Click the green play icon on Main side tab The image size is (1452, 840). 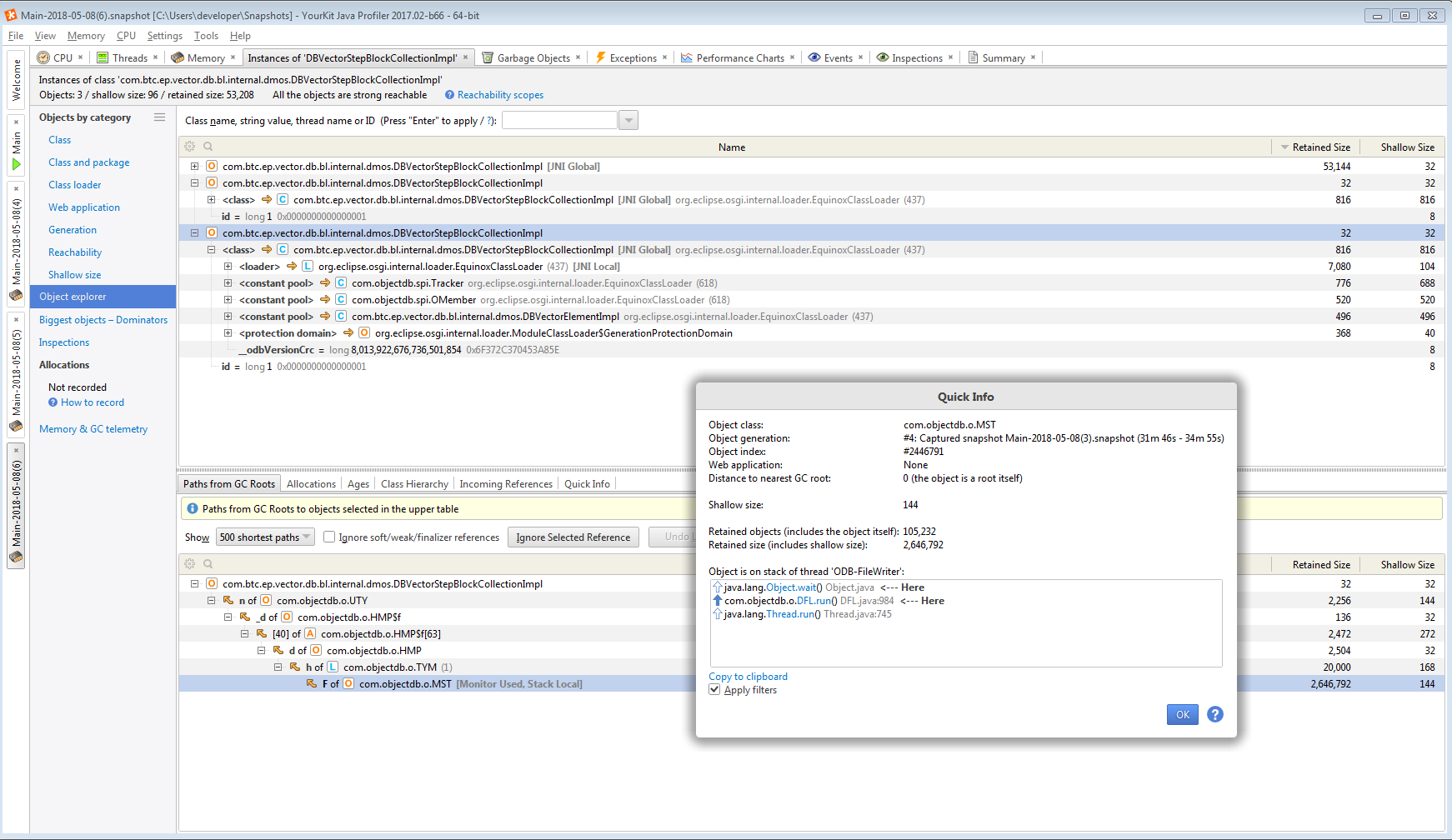pyautogui.click(x=16, y=164)
